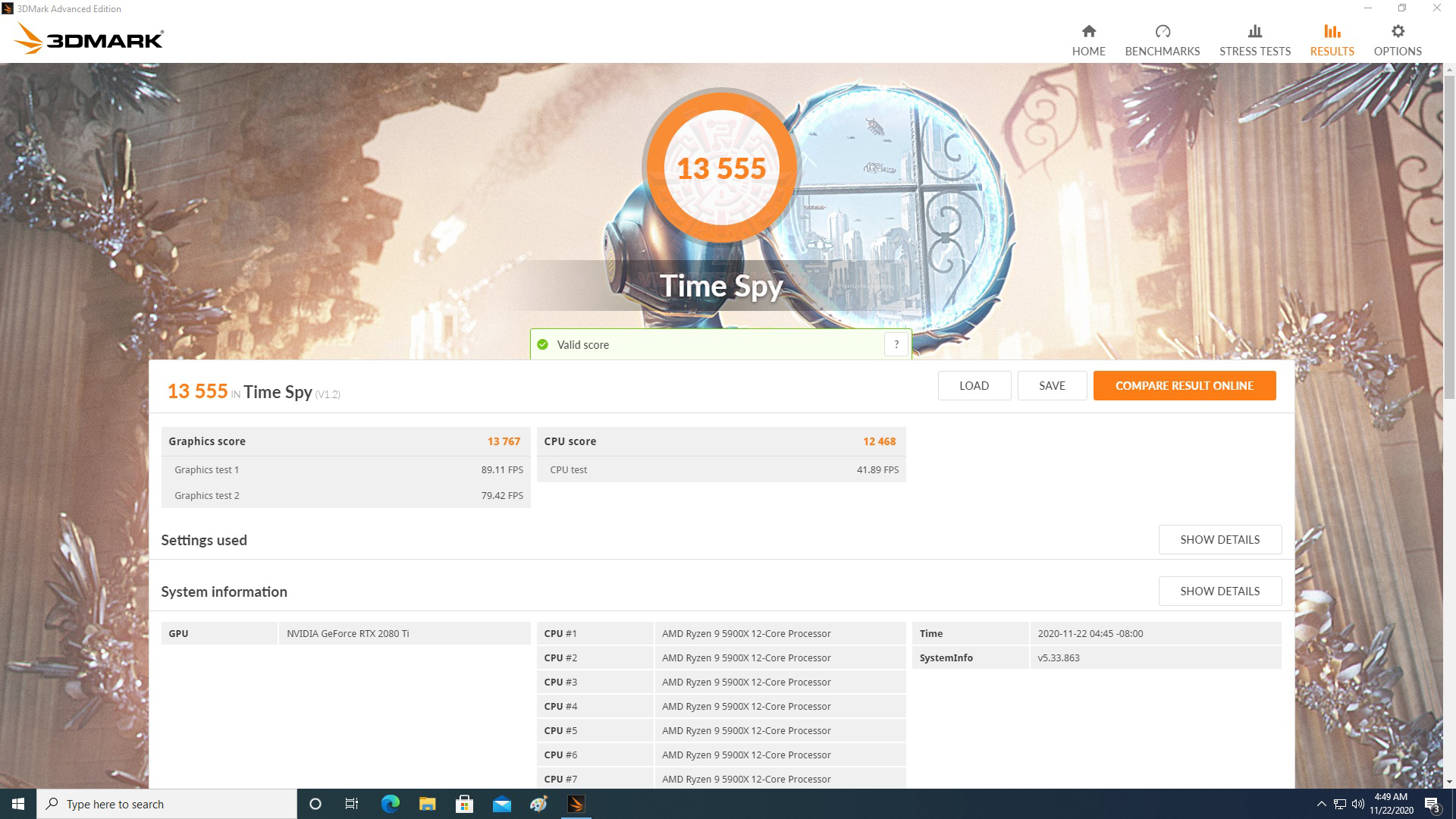Click the 3DMark title bar app icon
This screenshot has width=1456, height=819.
coord(8,8)
